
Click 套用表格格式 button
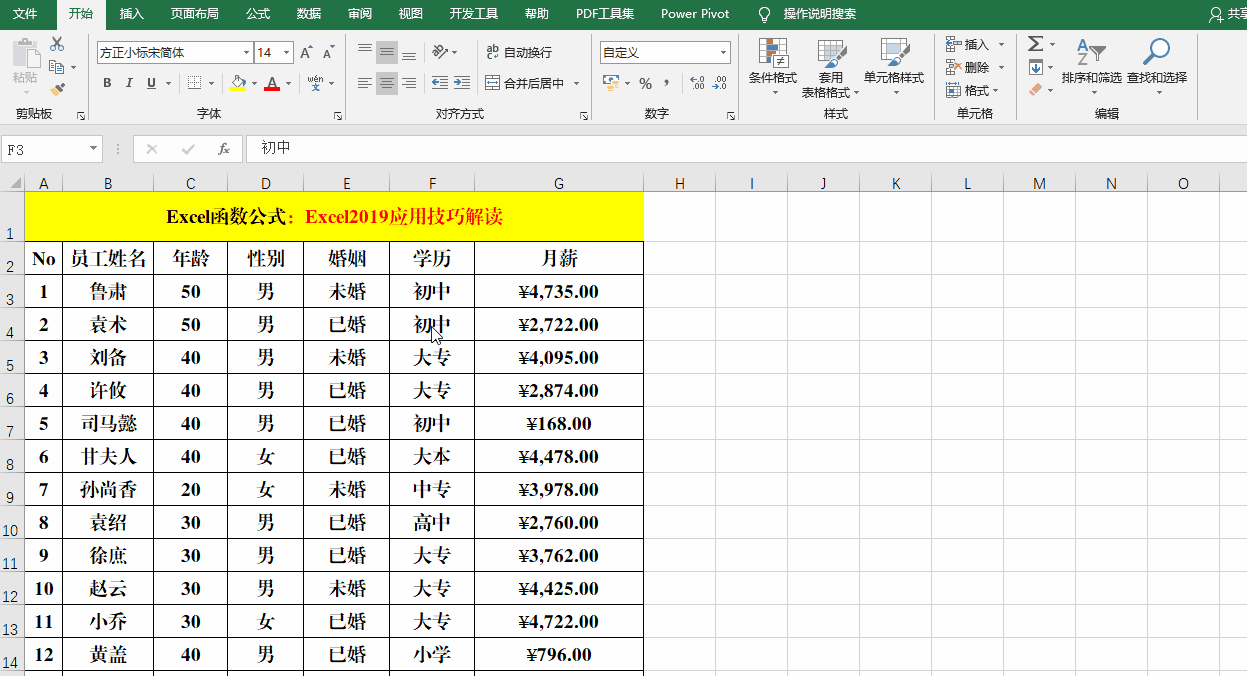click(x=831, y=68)
